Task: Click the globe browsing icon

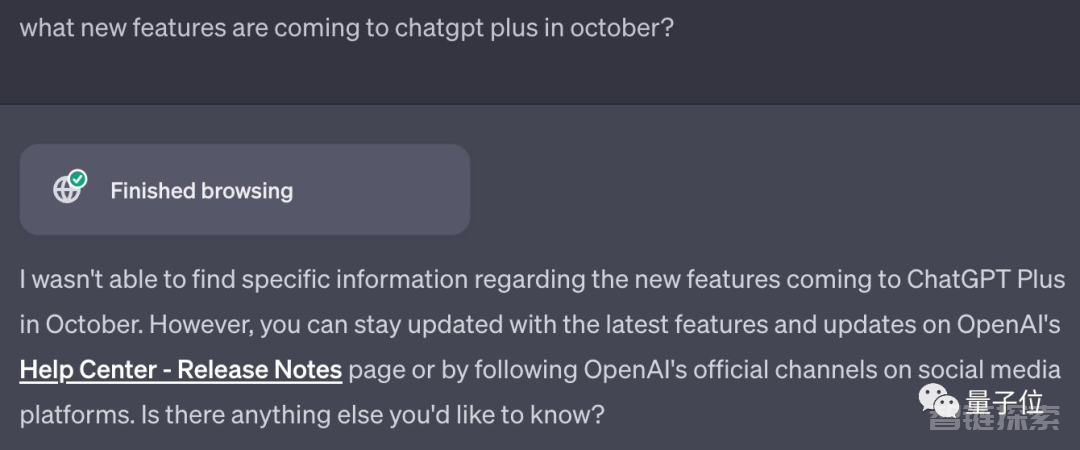Action: click(66, 190)
